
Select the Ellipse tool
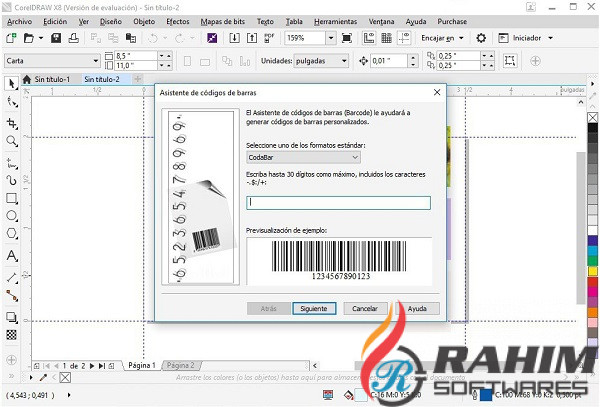coord(11,216)
